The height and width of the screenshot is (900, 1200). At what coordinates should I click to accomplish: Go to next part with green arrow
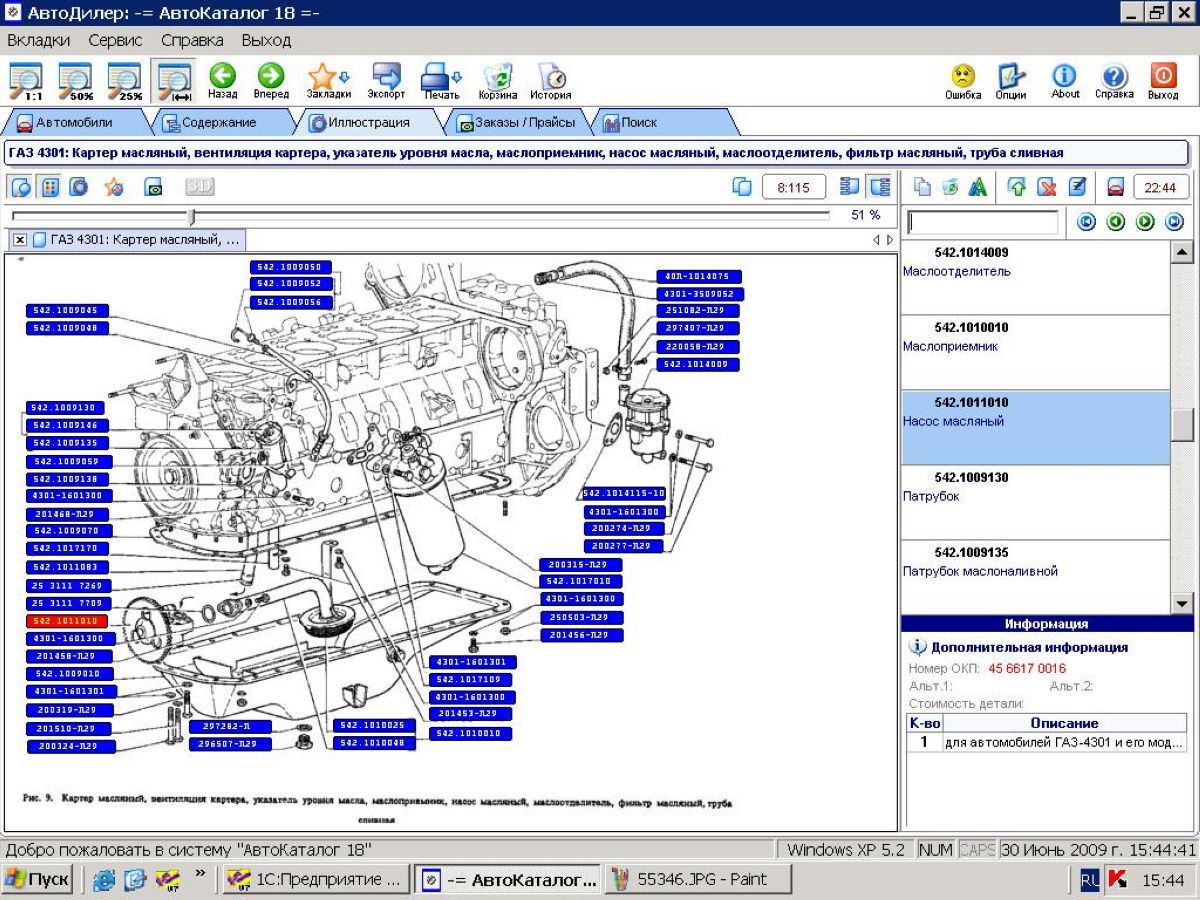tap(1145, 222)
